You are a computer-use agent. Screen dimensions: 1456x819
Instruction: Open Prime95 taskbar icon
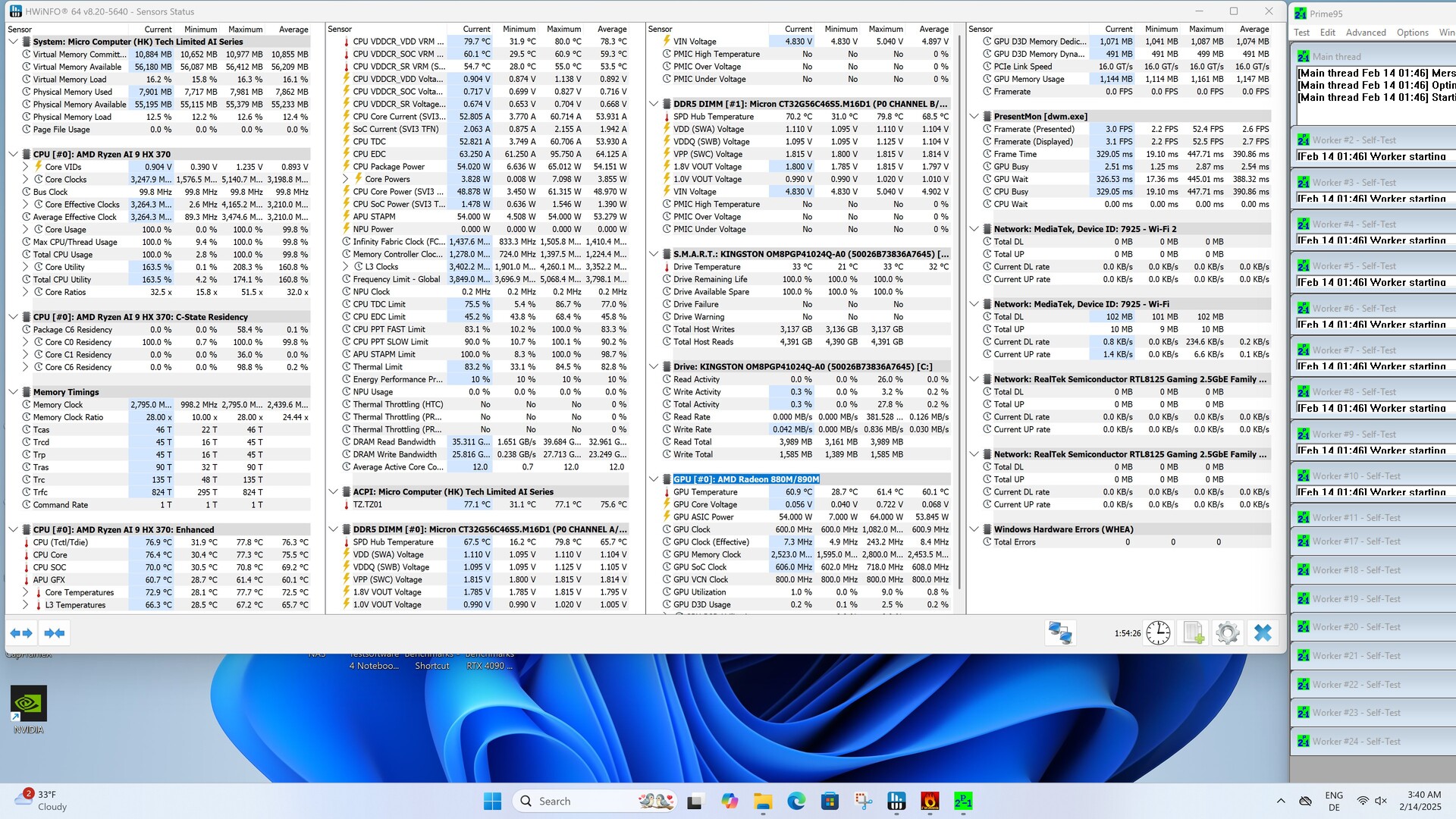963,801
